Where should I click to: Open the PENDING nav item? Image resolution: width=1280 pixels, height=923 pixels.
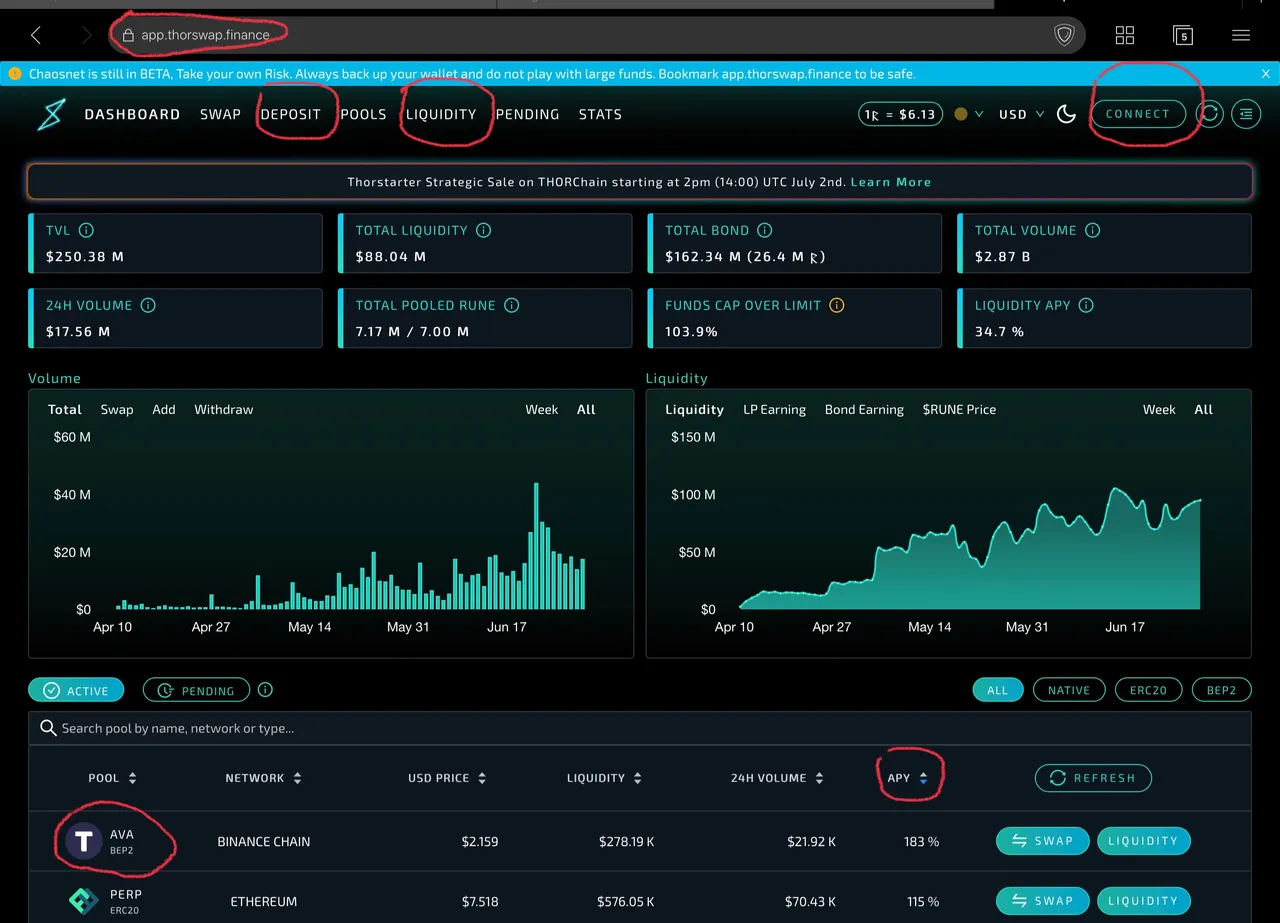(x=527, y=114)
